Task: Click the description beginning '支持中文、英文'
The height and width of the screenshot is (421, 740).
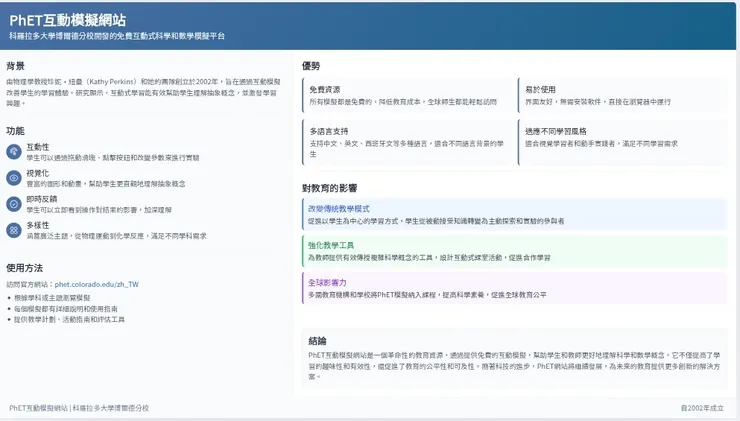Action: 407,149
